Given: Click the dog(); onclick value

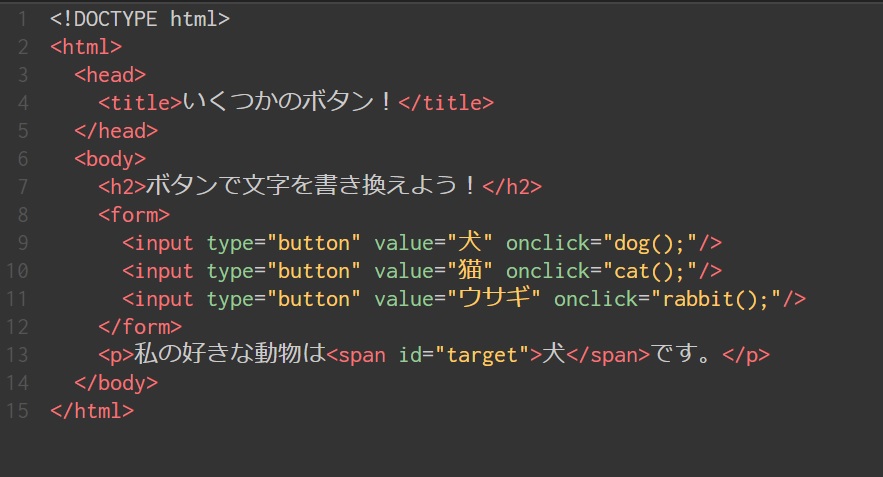Looking at the screenshot, I should (x=644, y=243).
